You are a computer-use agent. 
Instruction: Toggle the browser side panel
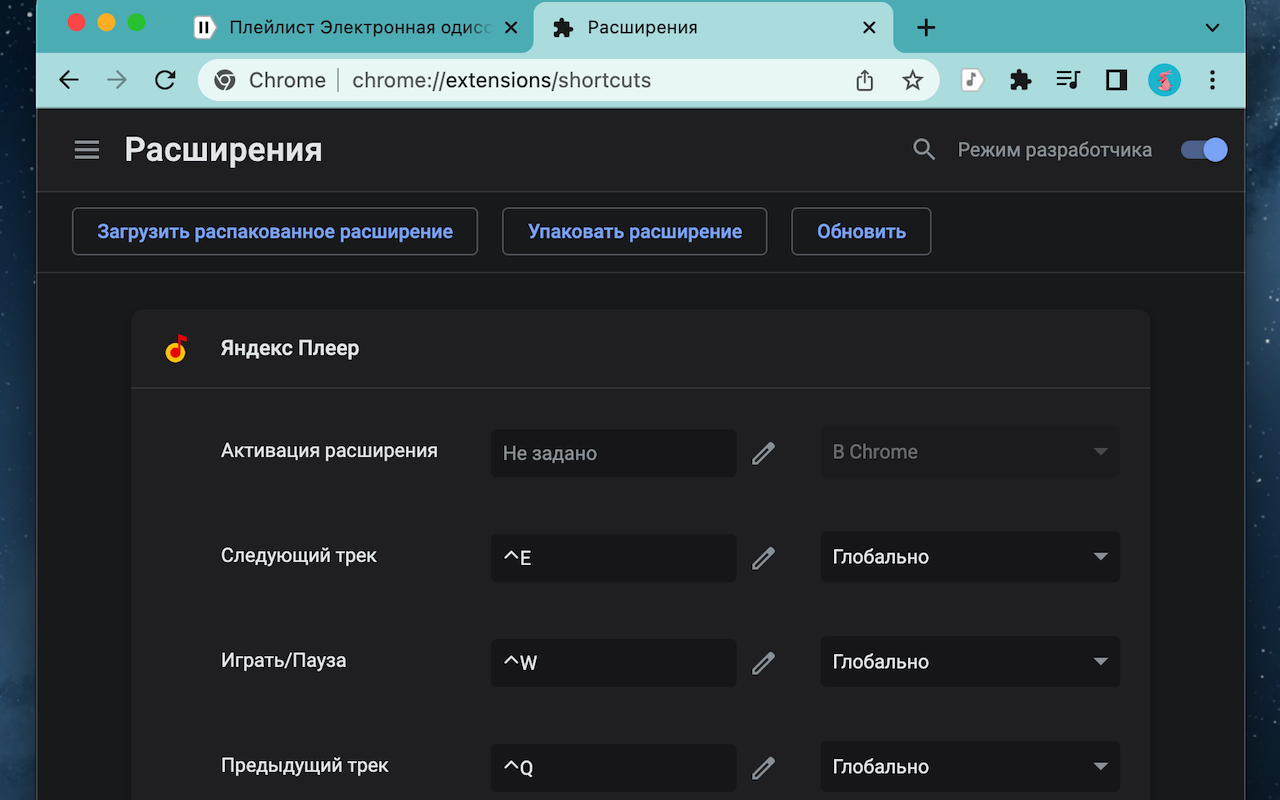point(1116,81)
